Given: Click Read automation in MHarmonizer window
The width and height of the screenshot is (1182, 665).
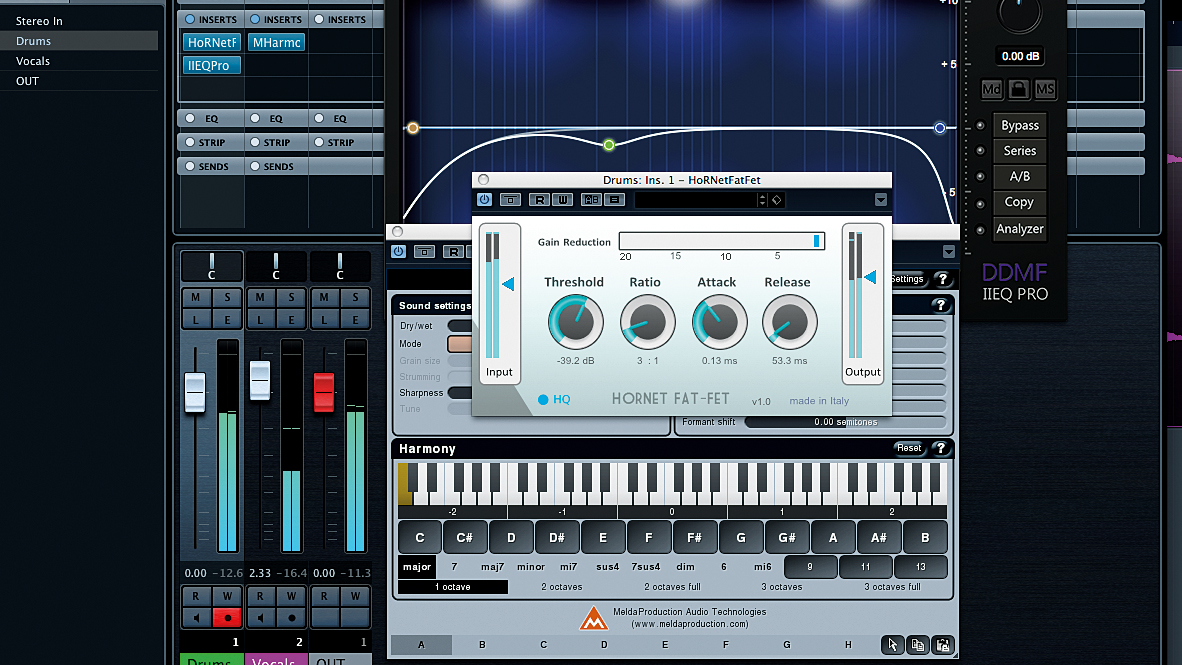Looking at the screenshot, I should click(x=452, y=252).
